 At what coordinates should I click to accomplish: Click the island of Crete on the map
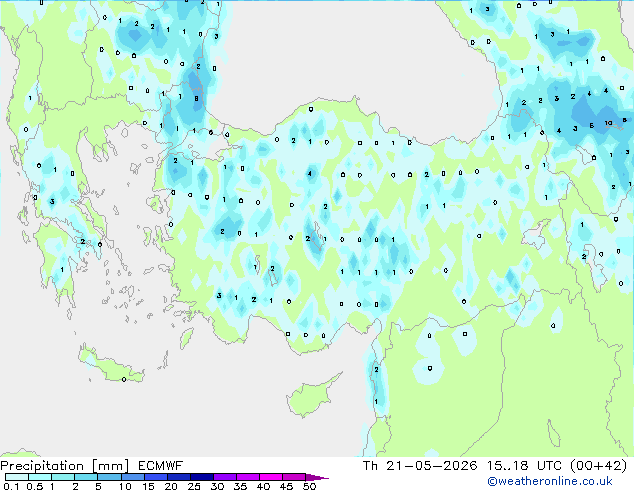(109, 366)
